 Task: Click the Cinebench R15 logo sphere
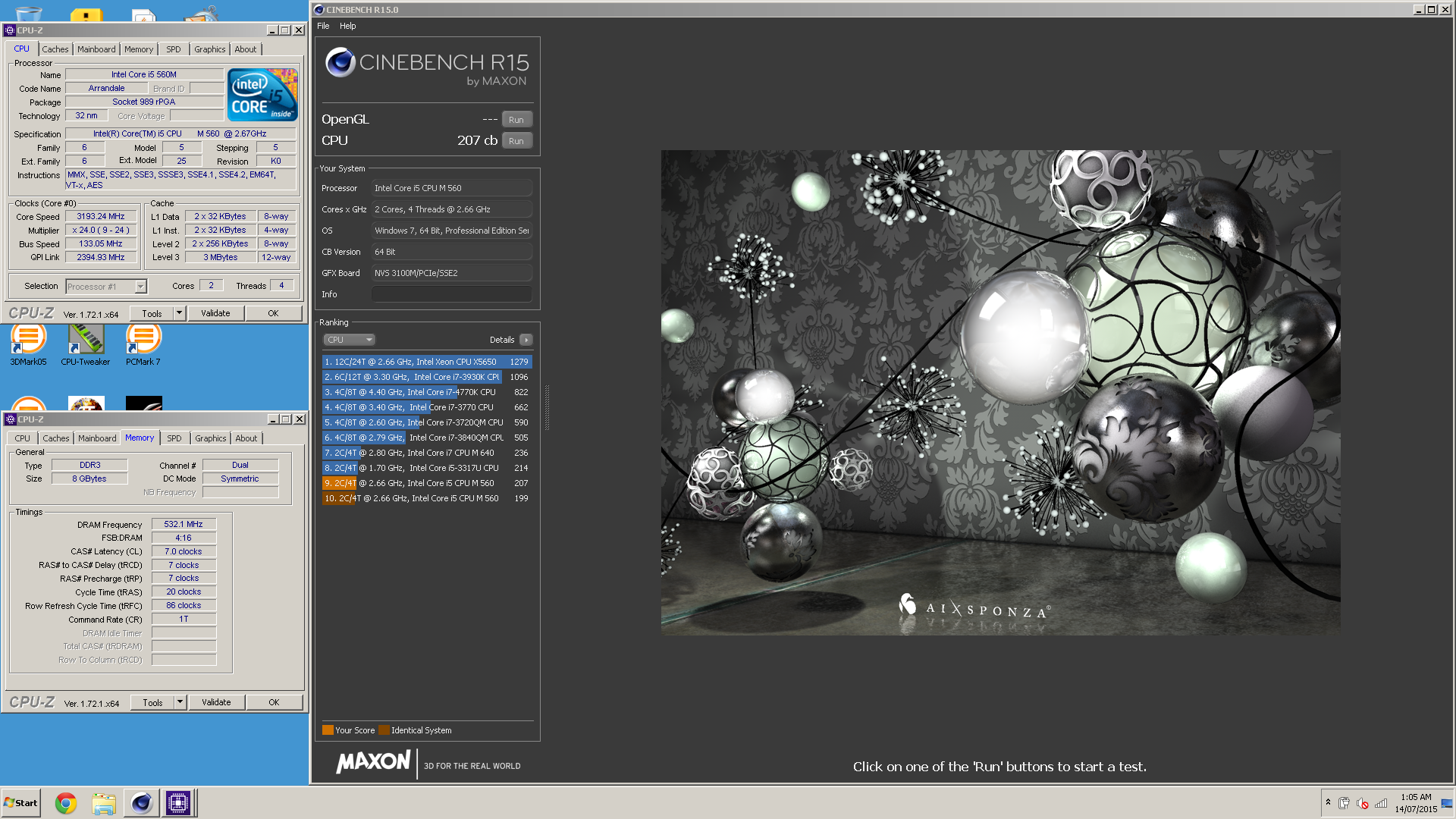coord(340,62)
